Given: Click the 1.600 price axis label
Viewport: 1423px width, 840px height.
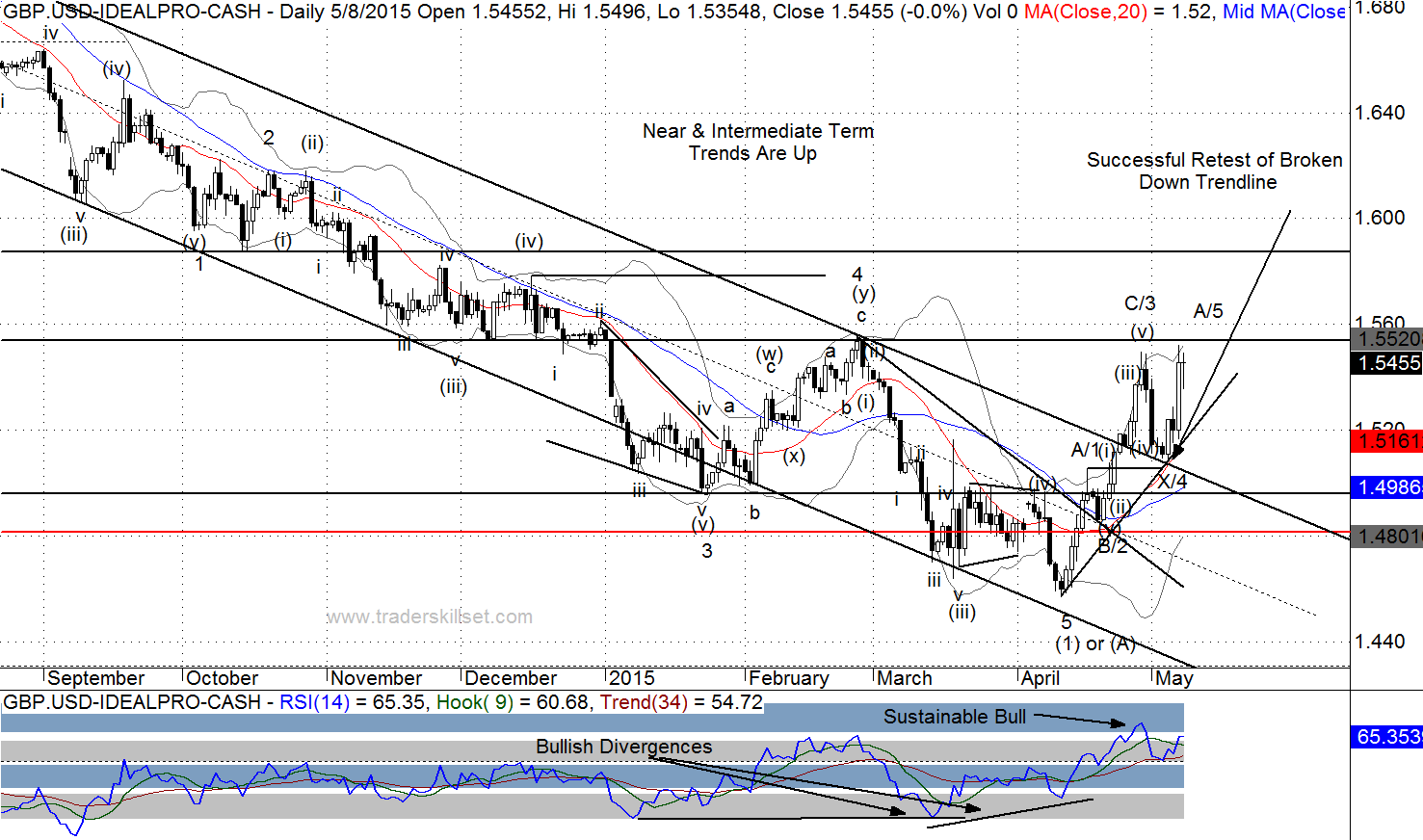Looking at the screenshot, I should (x=1380, y=218).
